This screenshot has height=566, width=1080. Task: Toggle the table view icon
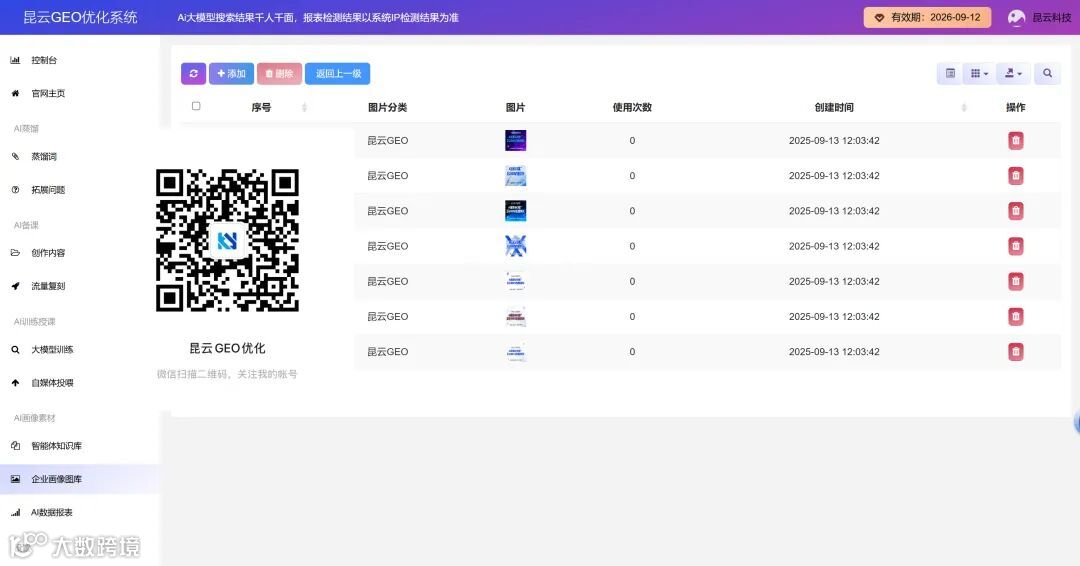pos(950,74)
